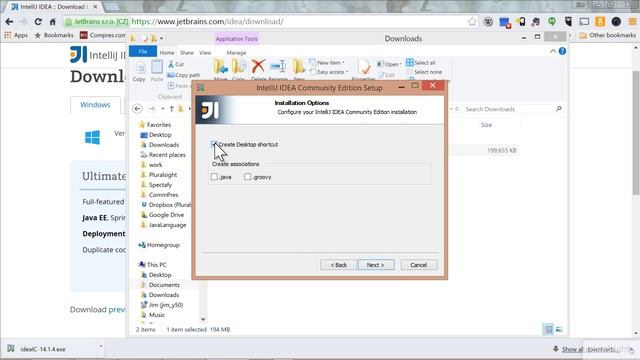Open the Chrome menu icon
This screenshot has height=360, width=640.
click(632, 22)
